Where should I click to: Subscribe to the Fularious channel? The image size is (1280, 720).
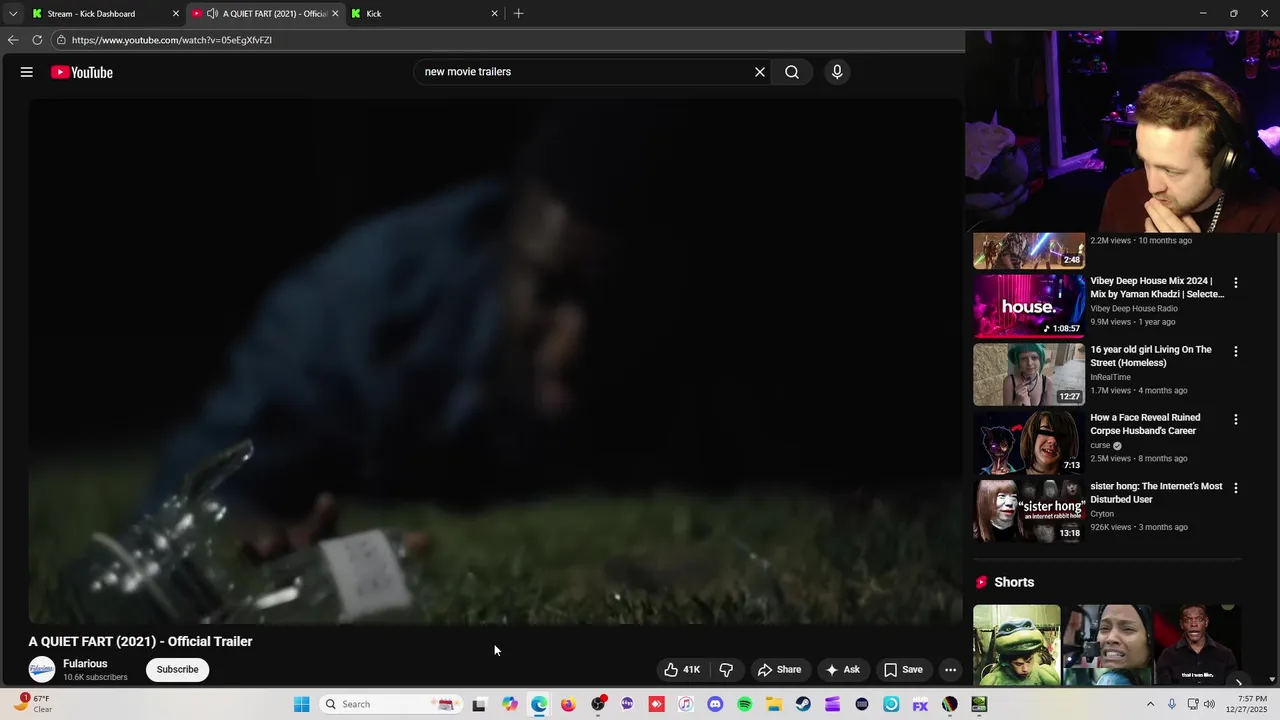point(177,670)
